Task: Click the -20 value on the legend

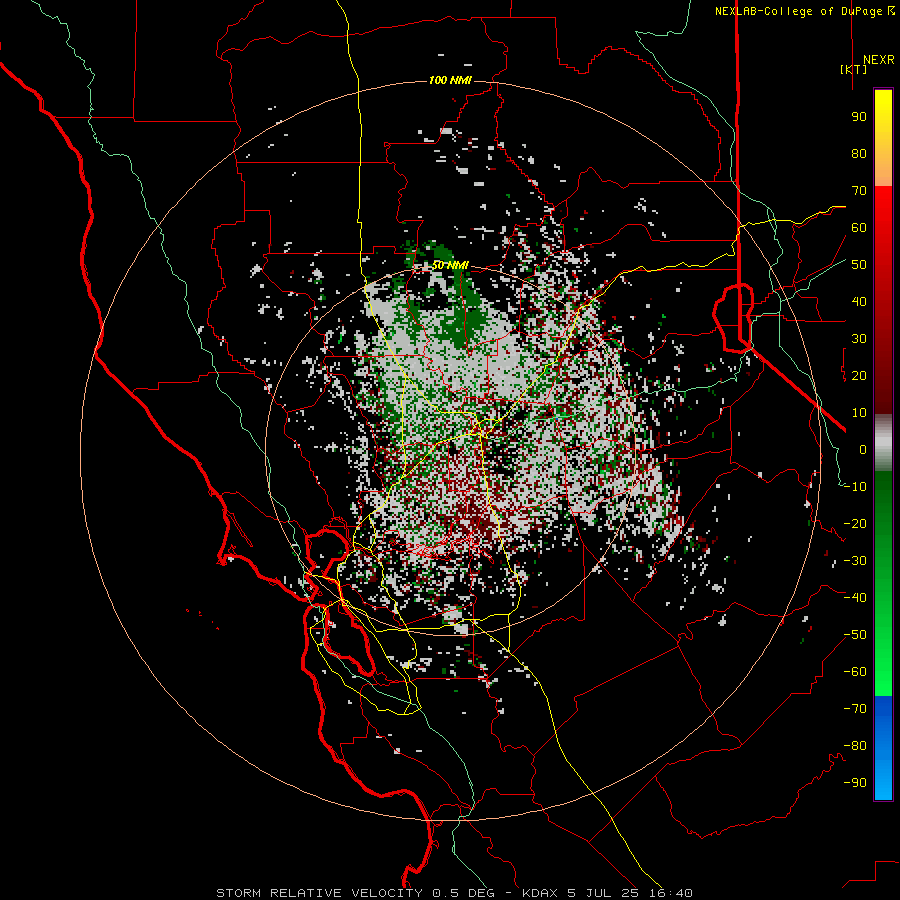Action: (x=855, y=523)
